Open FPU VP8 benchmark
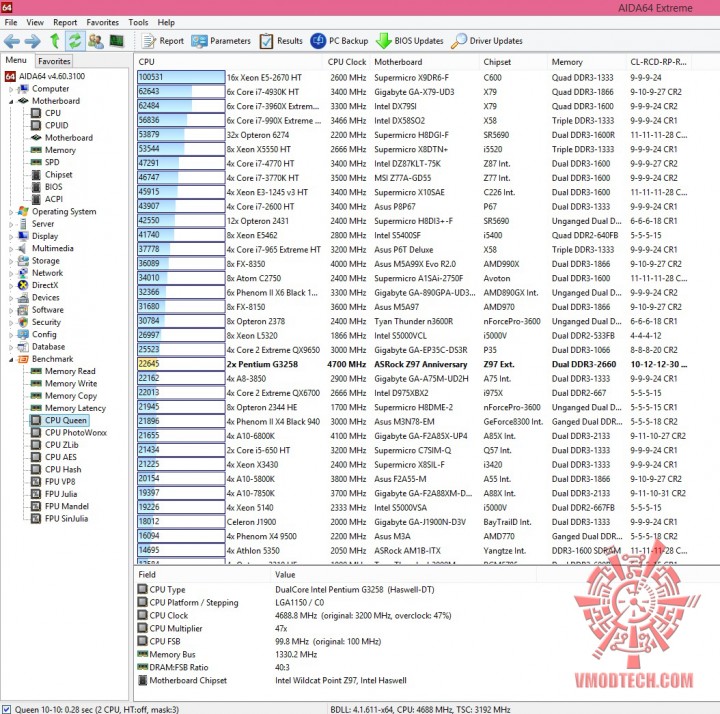720x714 pixels. 60,482
